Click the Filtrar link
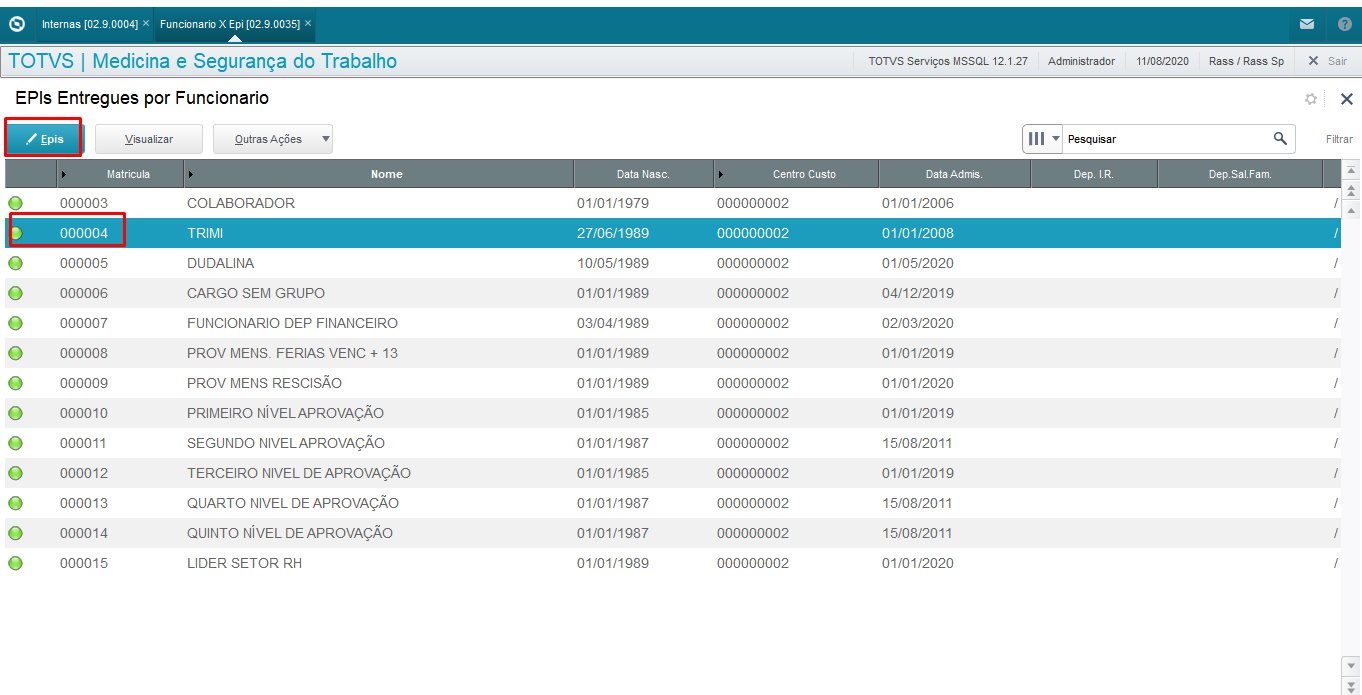 (1339, 139)
